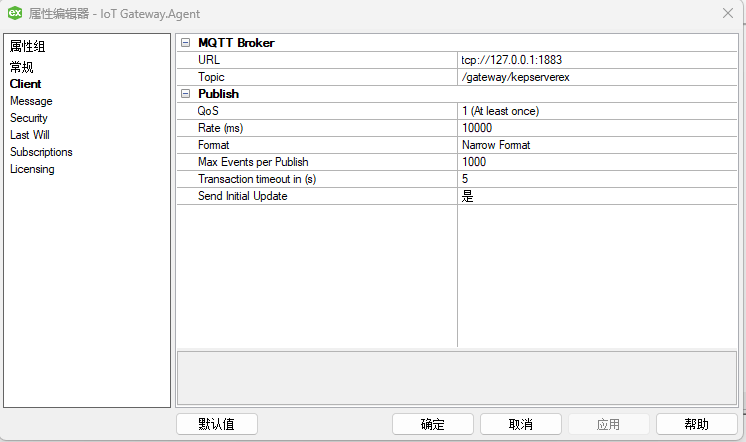Click the KEPServerEX icon in title bar
This screenshot has height=442, width=746.
[16, 12]
